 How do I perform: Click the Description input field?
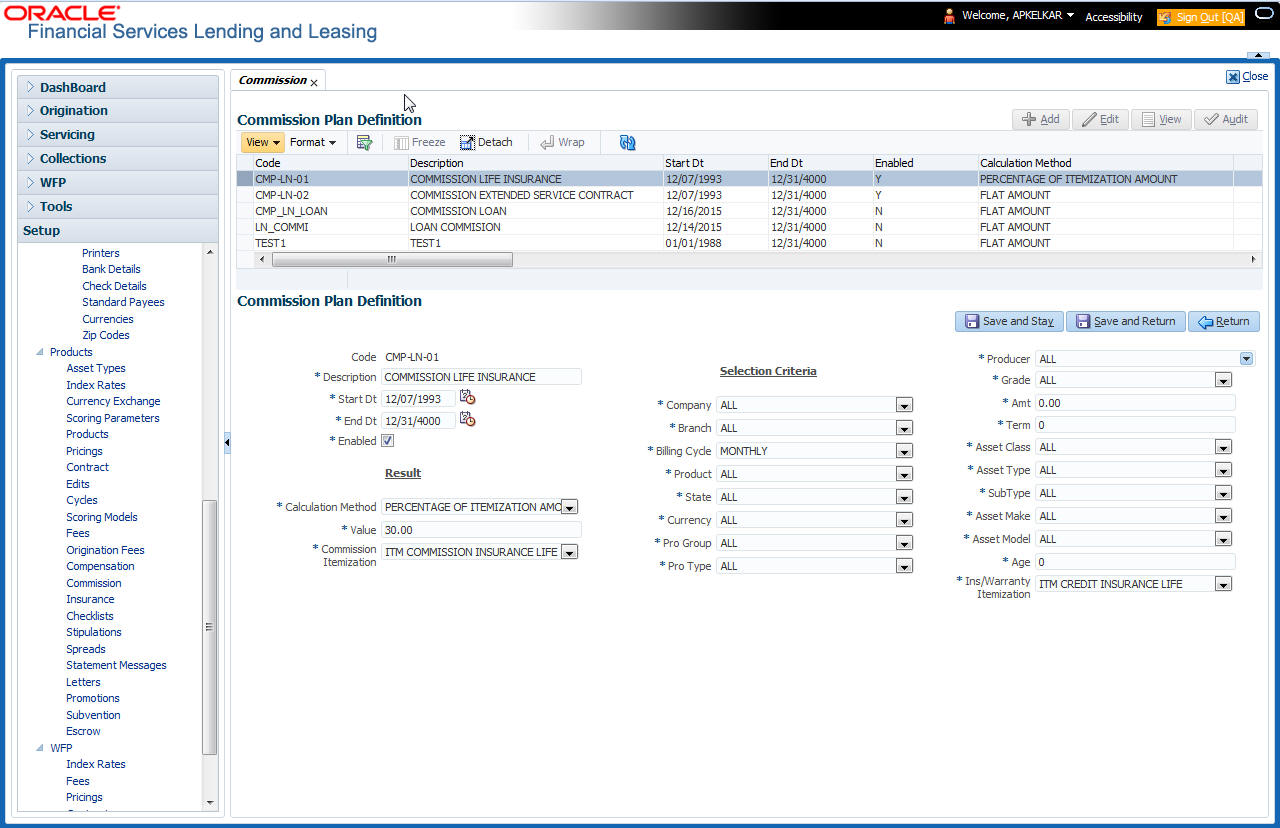click(481, 377)
